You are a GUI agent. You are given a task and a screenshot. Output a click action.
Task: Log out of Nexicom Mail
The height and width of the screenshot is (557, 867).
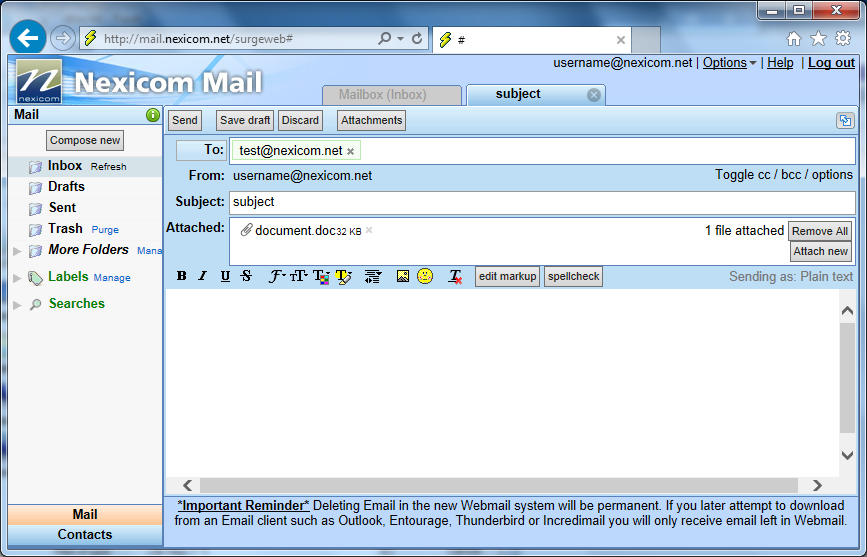[x=832, y=63]
